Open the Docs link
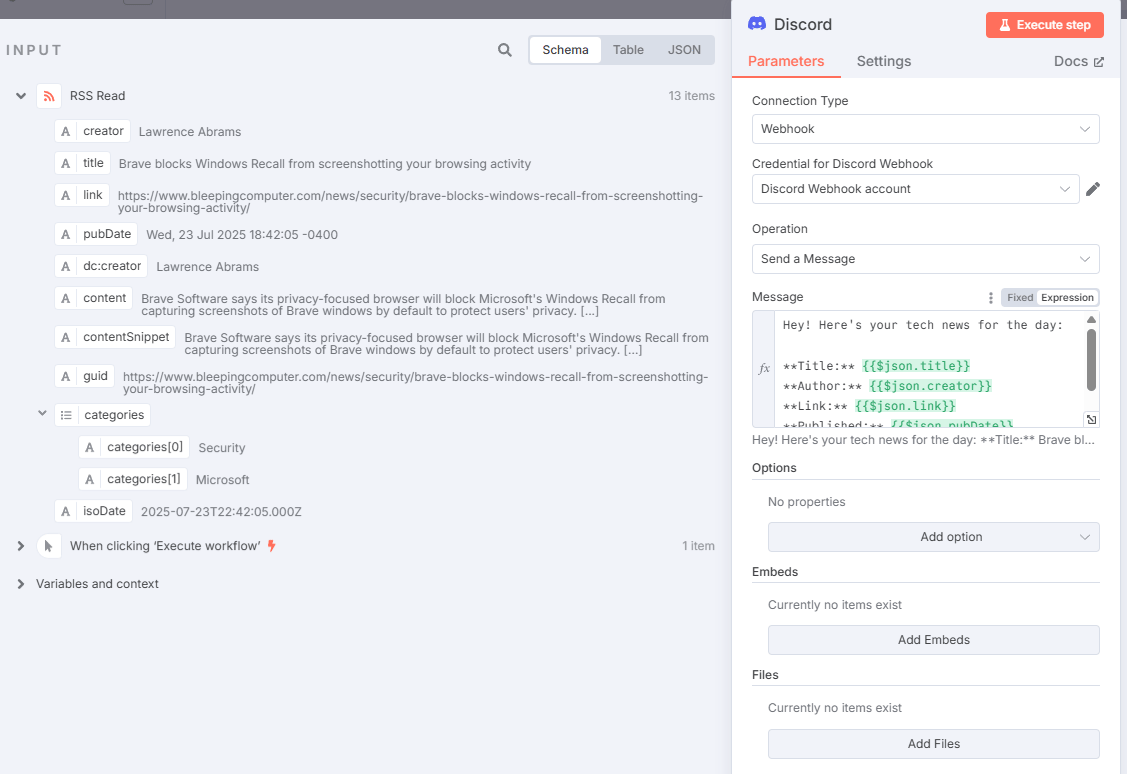The height and width of the screenshot is (774, 1127). 1078,61
